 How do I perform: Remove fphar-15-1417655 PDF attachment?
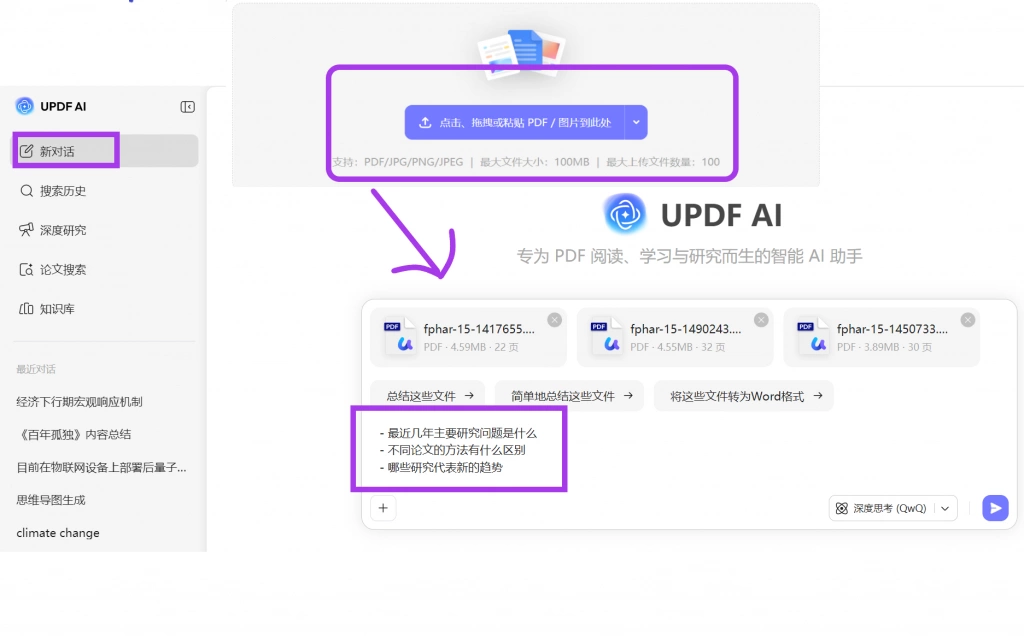(x=554, y=319)
